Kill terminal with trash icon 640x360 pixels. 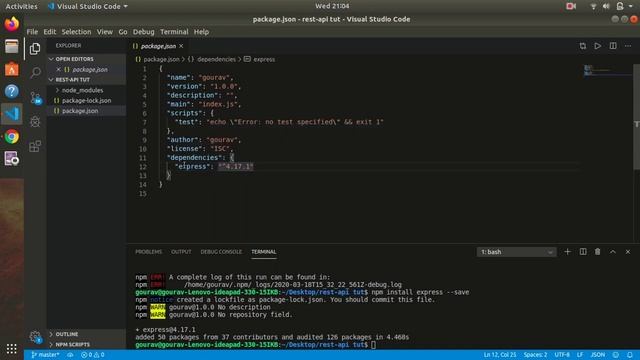pyautogui.click(x=598, y=252)
